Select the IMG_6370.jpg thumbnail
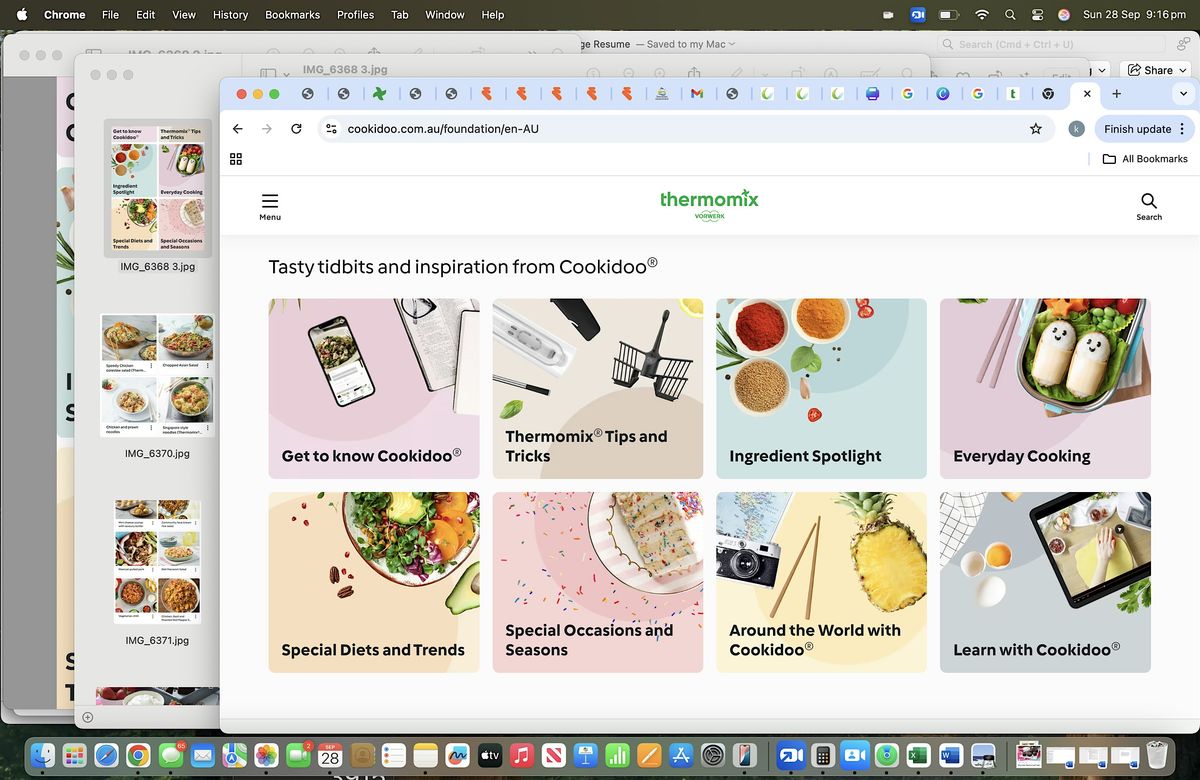Image resolution: width=1200 pixels, height=780 pixels. [x=157, y=376]
